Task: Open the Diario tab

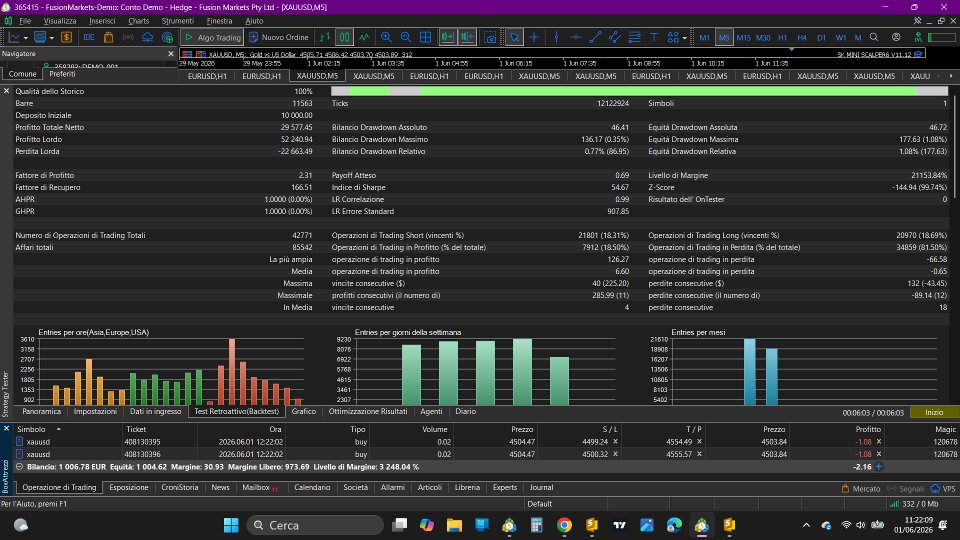Action: pos(465,411)
